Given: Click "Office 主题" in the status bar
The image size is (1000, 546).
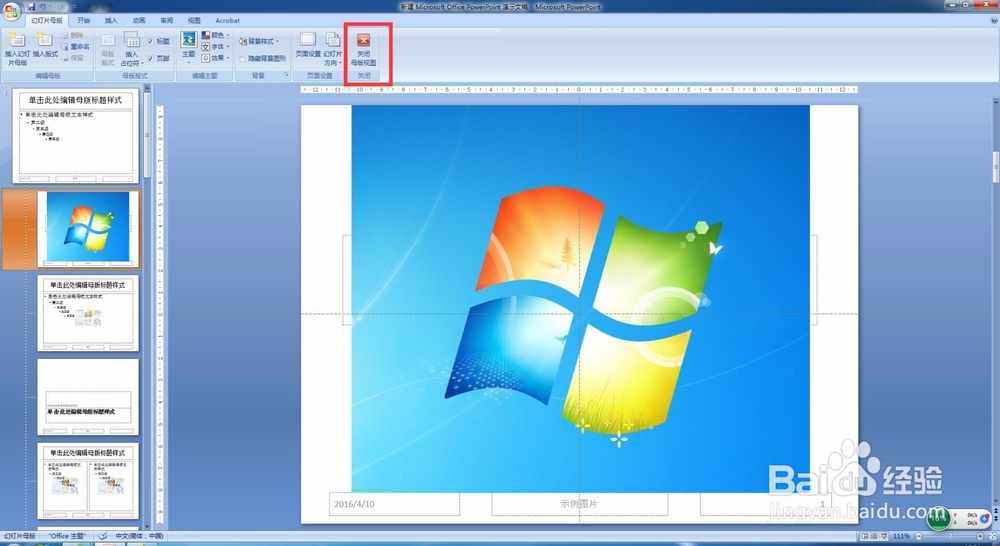Looking at the screenshot, I should click(67, 536).
